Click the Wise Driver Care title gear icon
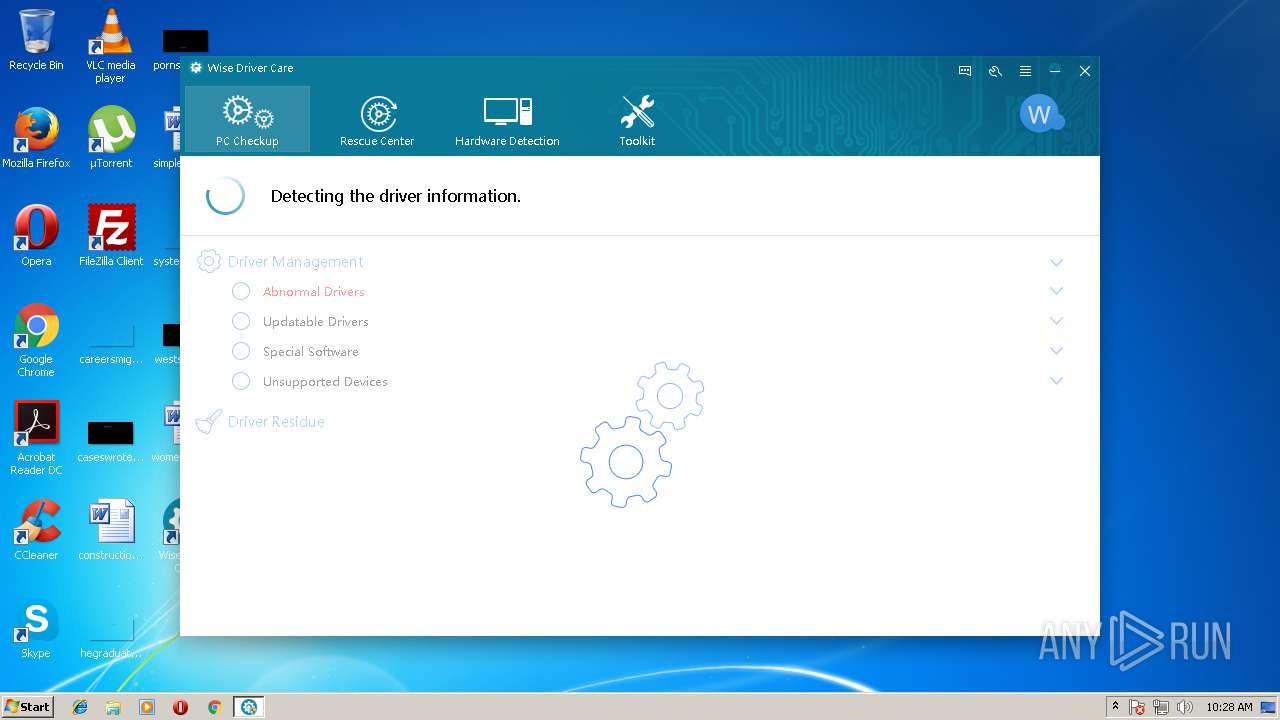1280x720 pixels. coord(196,68)
